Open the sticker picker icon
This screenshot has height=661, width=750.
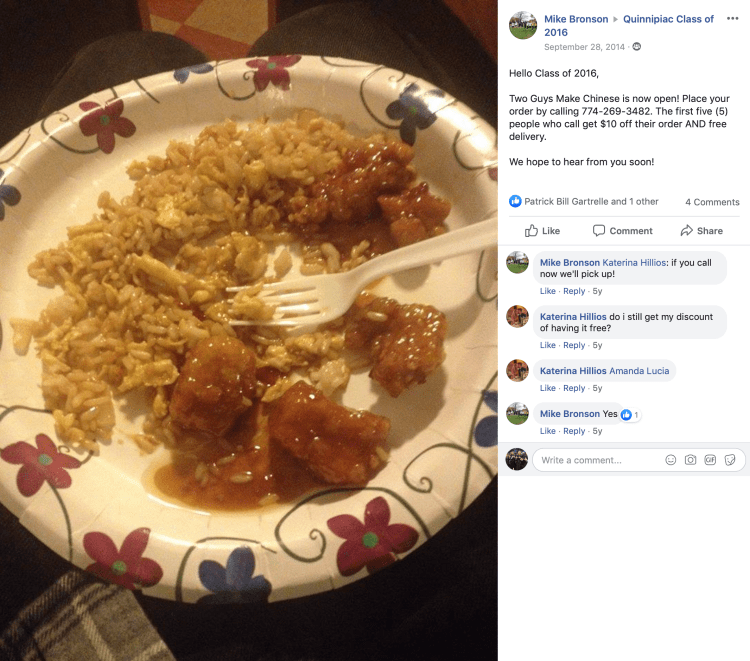[730, 460]
